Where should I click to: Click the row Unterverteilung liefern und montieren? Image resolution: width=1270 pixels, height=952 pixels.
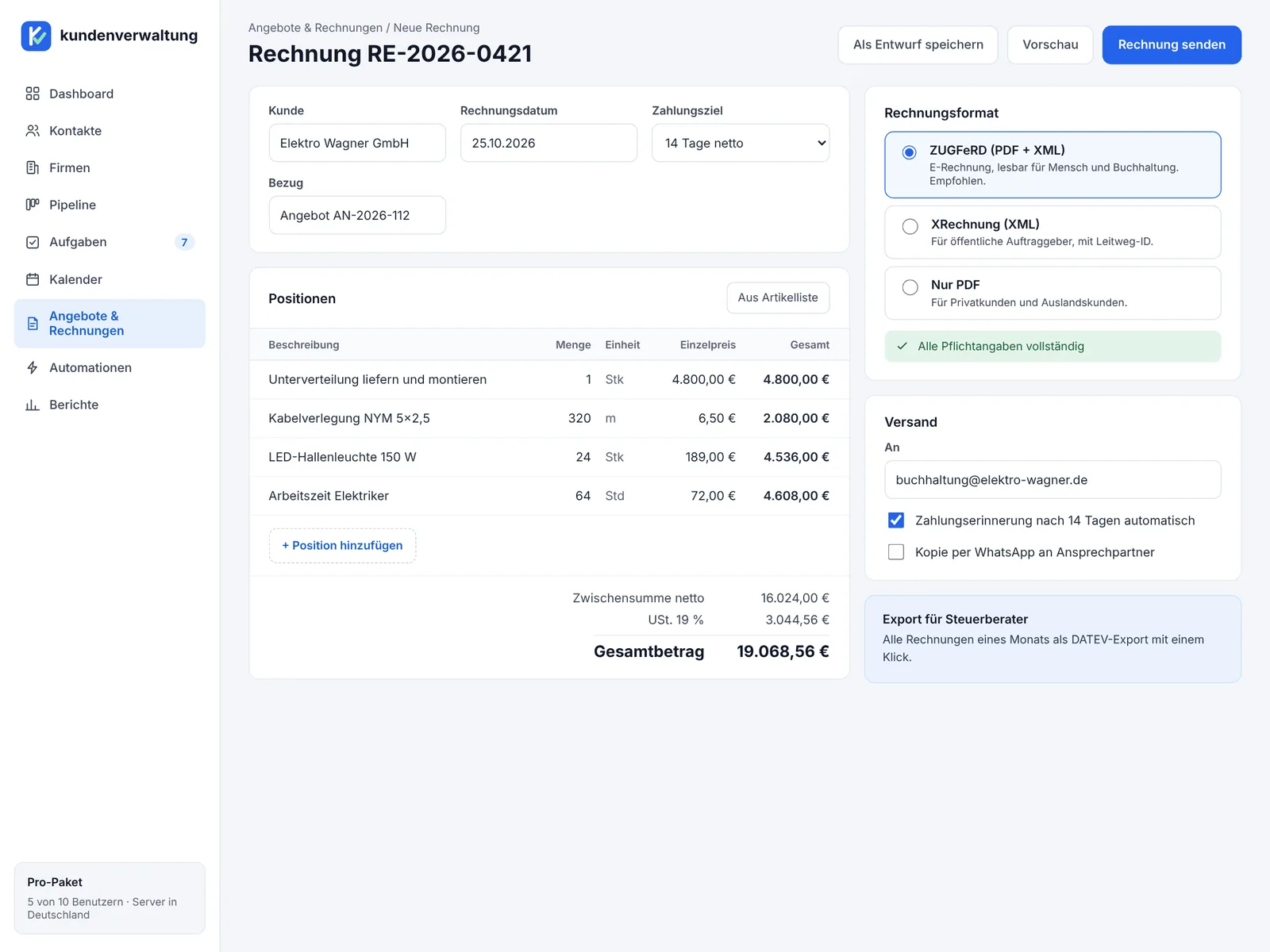coord(549,379)
